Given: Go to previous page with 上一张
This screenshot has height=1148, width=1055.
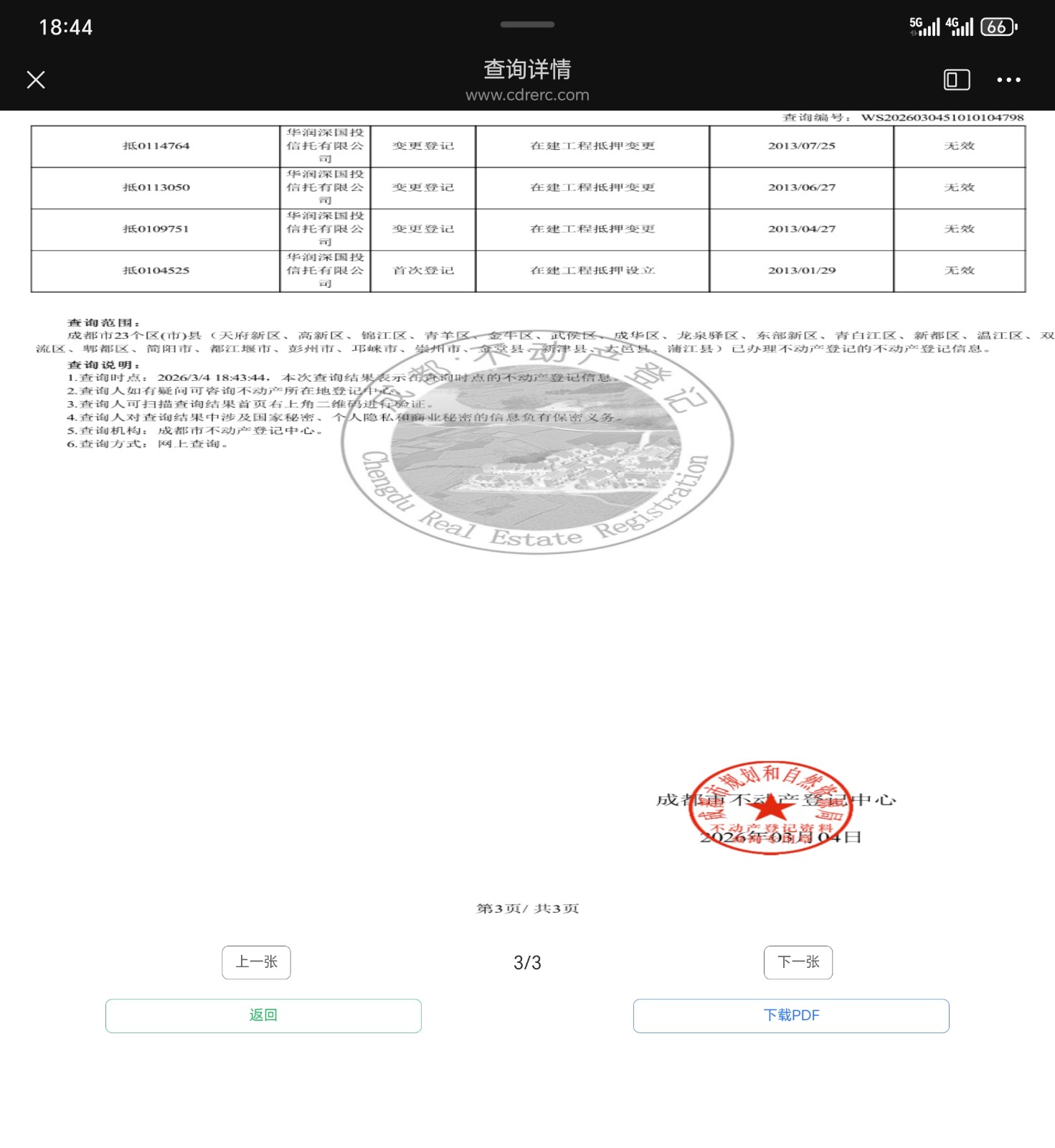Looking at the screenshot, I should (x=256, y=962).
